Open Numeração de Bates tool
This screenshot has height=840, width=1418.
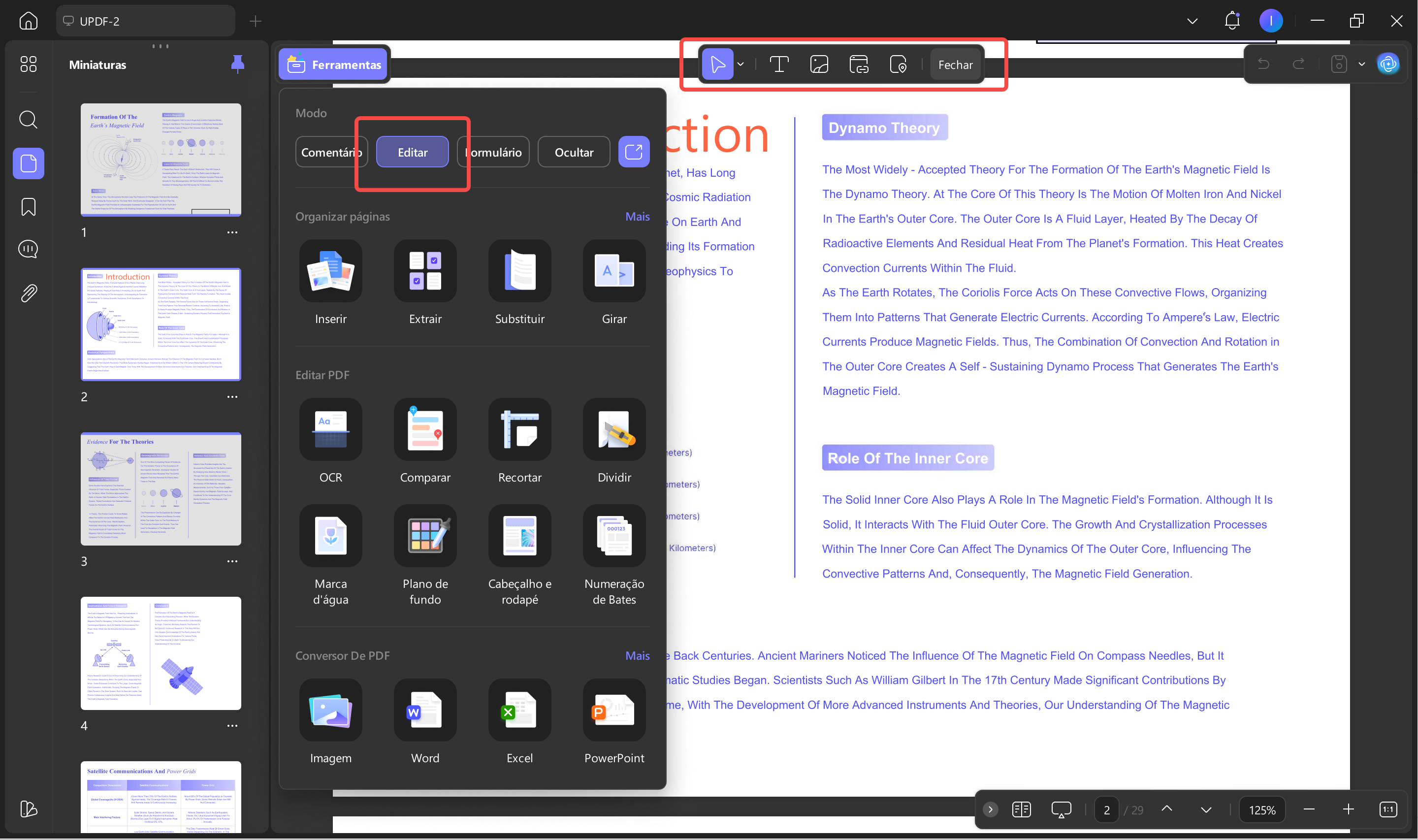pyautogui.click(x=614, y=536)
